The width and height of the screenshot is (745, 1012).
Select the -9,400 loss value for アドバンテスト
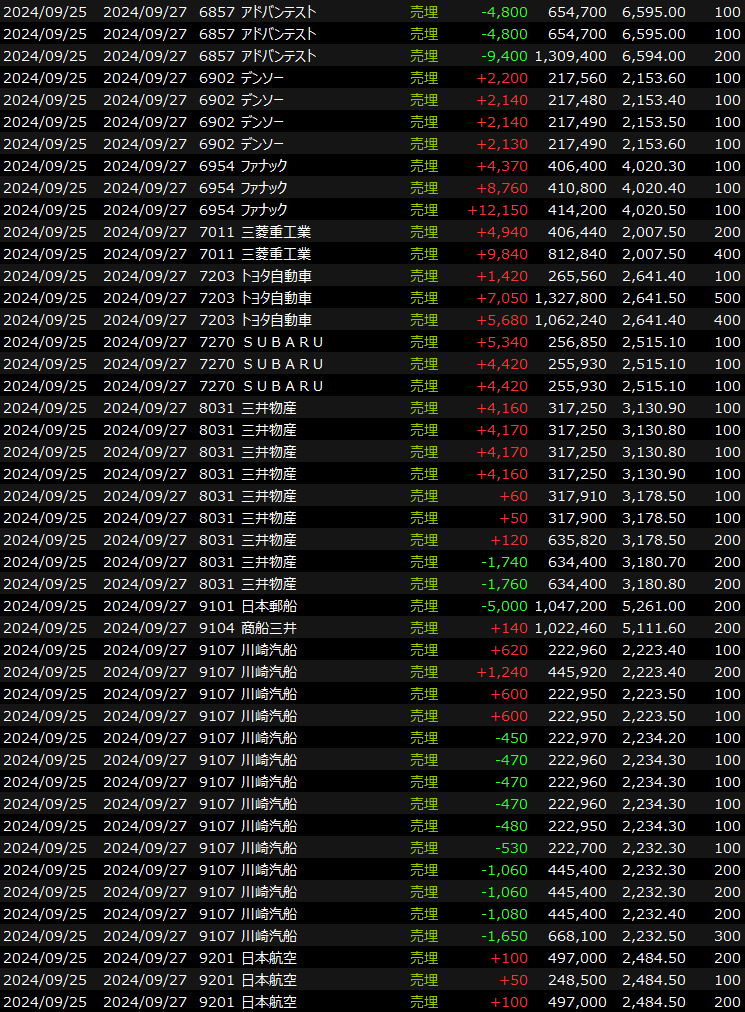click(504, 56)
